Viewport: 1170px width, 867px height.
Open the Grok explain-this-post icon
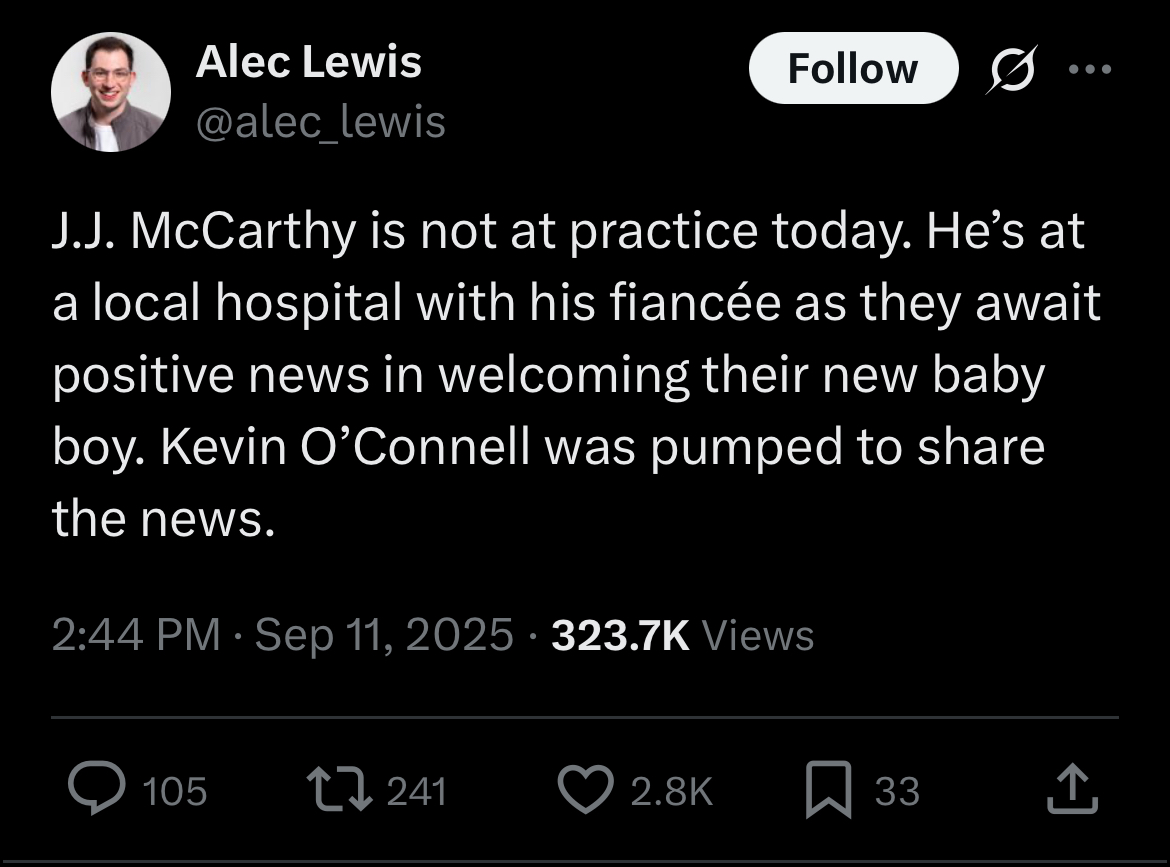pos(1012,69)
